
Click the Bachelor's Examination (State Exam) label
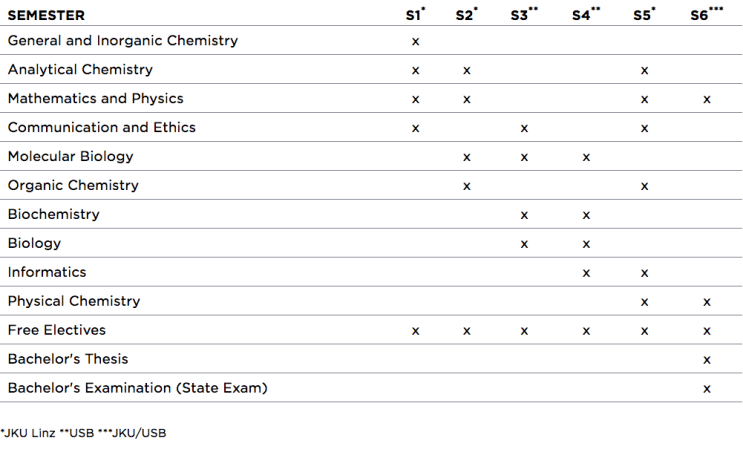point(137,388)
